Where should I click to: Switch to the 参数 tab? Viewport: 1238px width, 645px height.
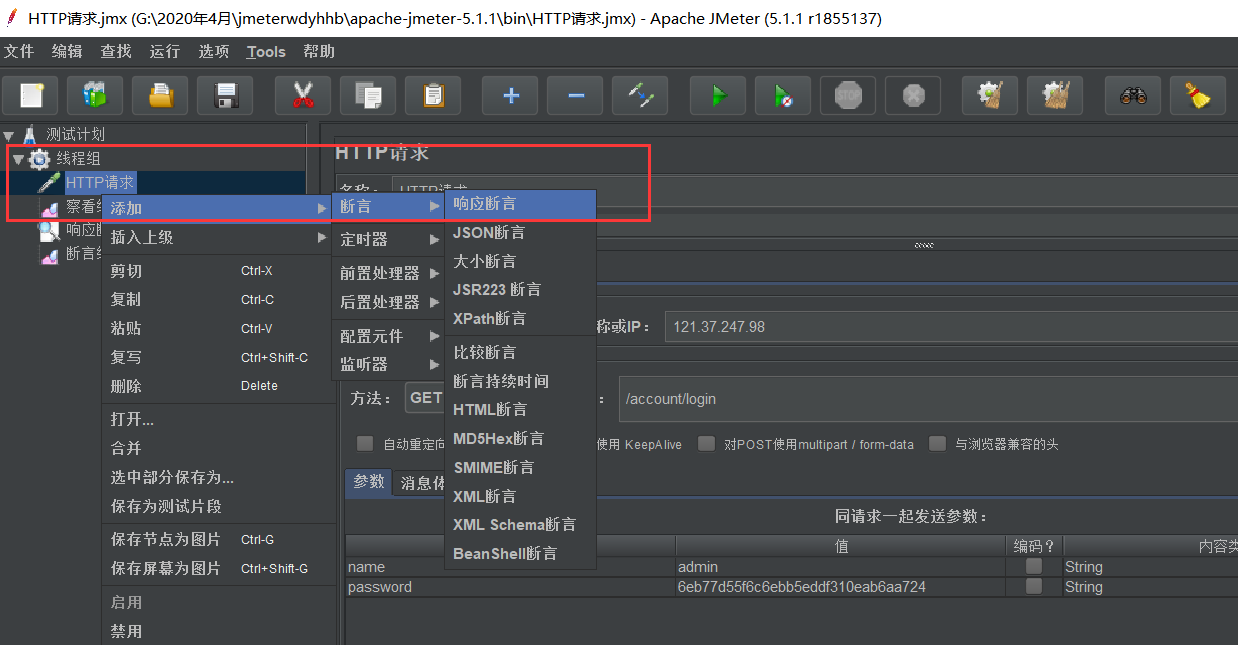pyautogui.click(x=369, y=482)
